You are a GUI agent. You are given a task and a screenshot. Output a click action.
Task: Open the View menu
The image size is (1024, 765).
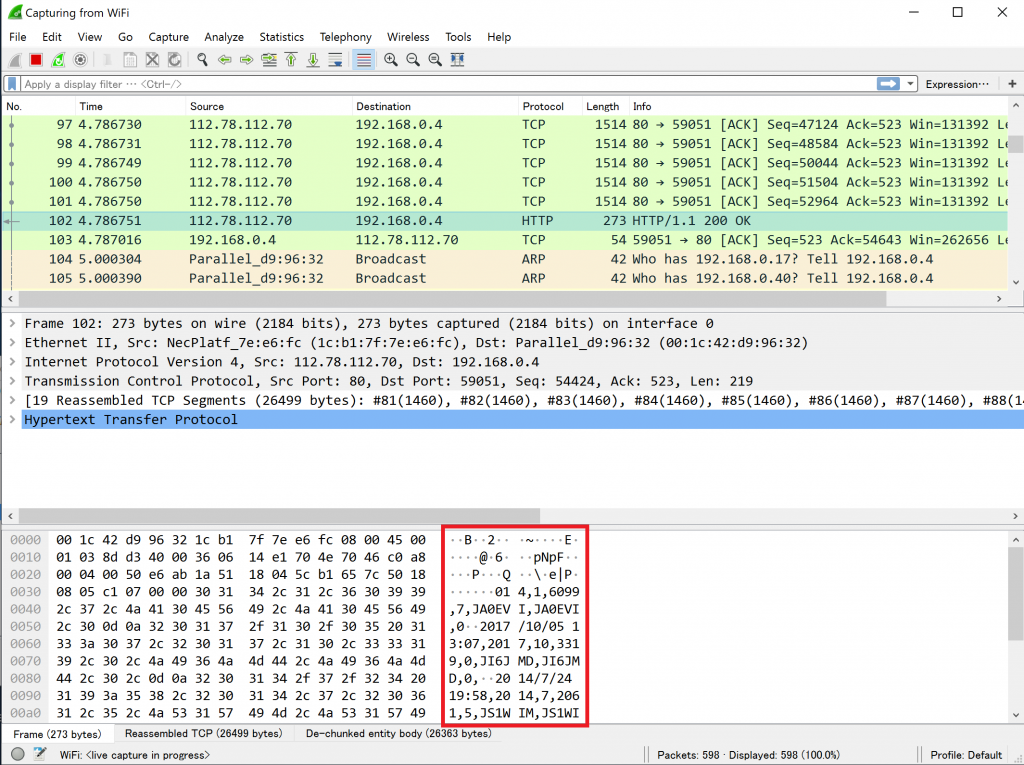(89, 37)
